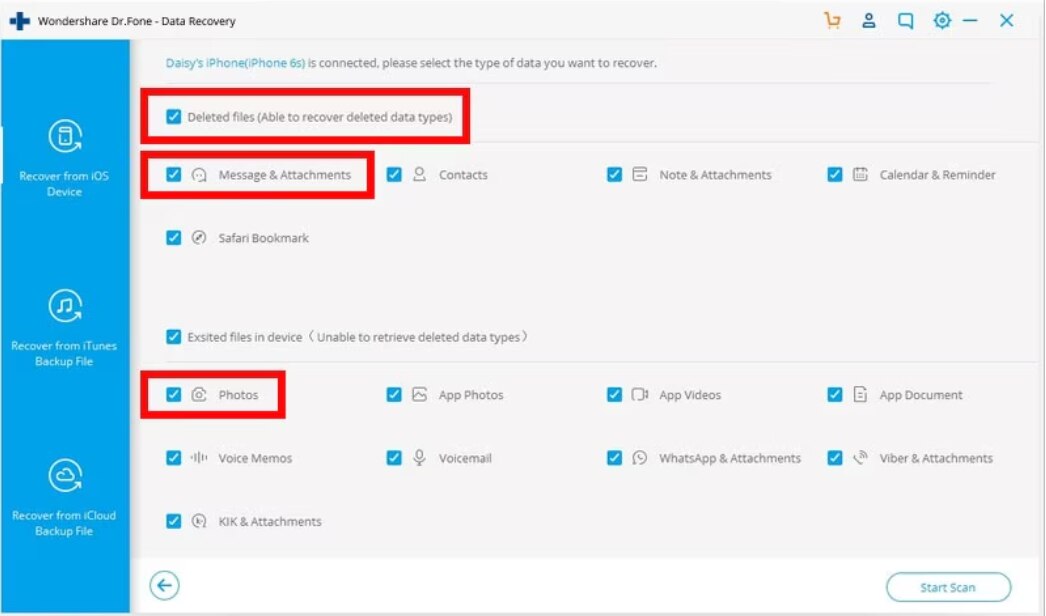Open the shopping cart icon
Screen dimensions: 1046x616
832,21
